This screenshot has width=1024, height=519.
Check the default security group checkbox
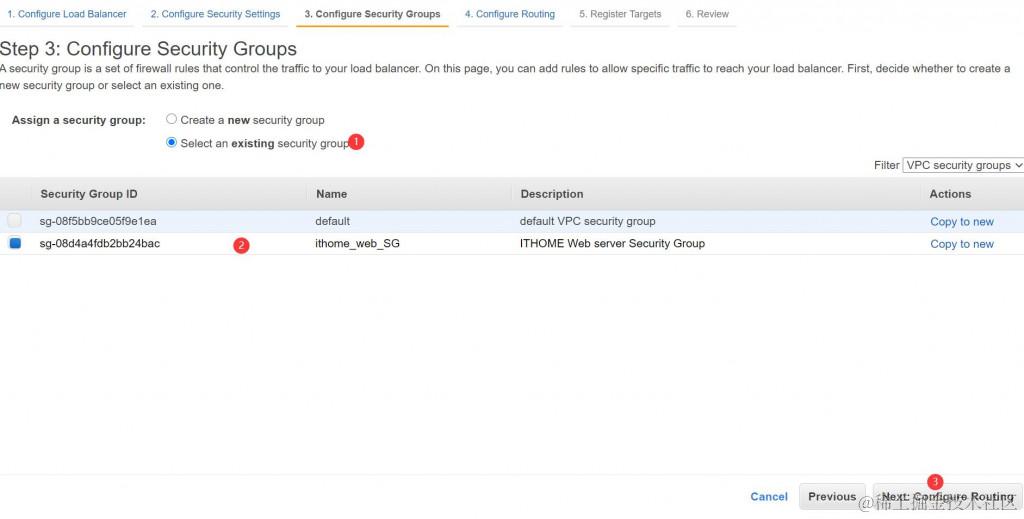pos(14,221)
